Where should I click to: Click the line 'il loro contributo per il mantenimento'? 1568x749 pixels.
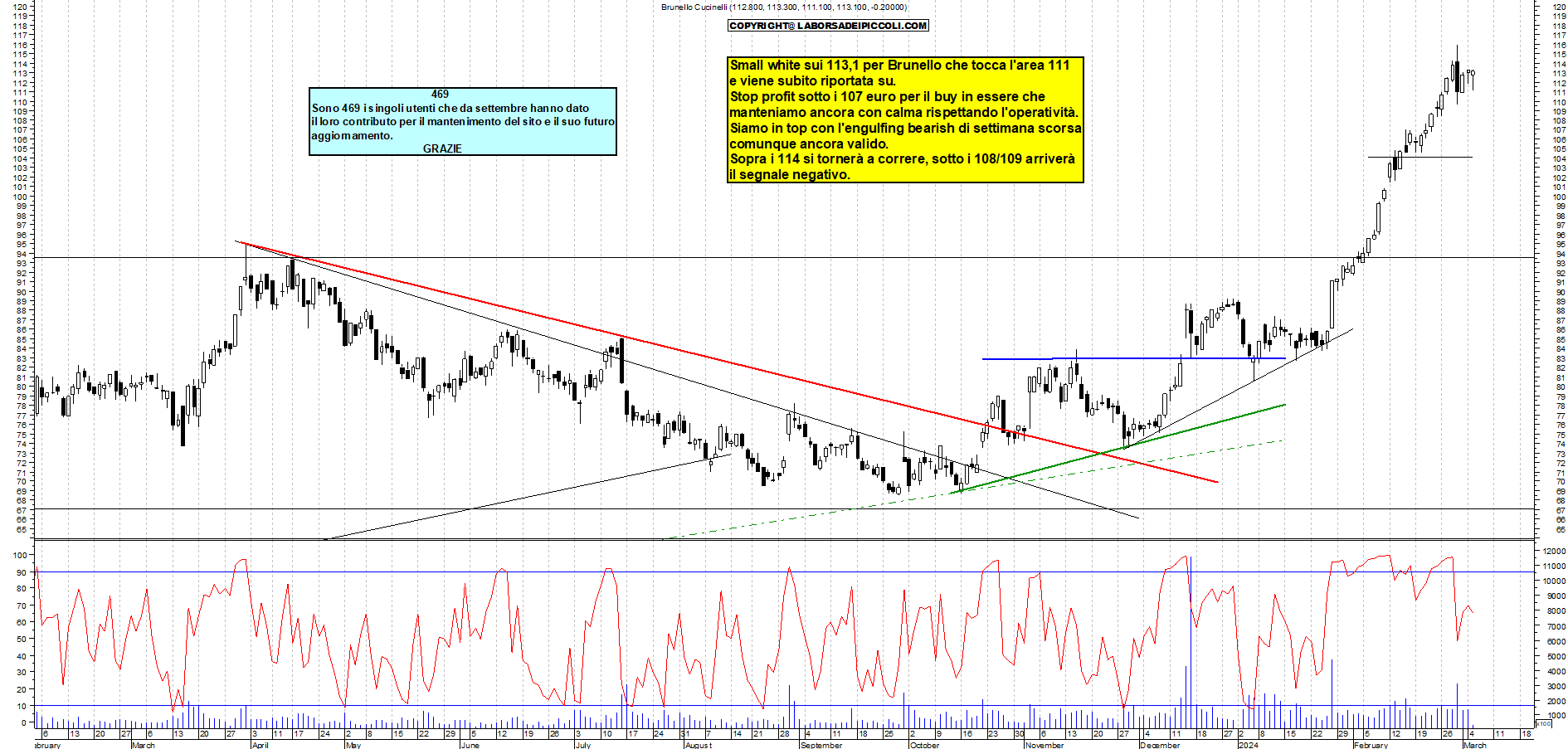click(x=463, y=121)
